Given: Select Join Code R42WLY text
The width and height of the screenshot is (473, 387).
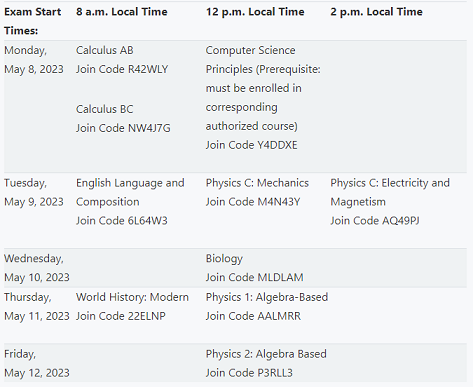Looking at the screenshot, I should point(122,69).
